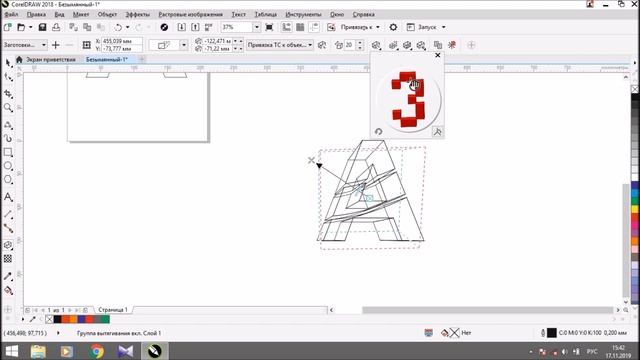Select the Ellipse tool

coord(8,166)
